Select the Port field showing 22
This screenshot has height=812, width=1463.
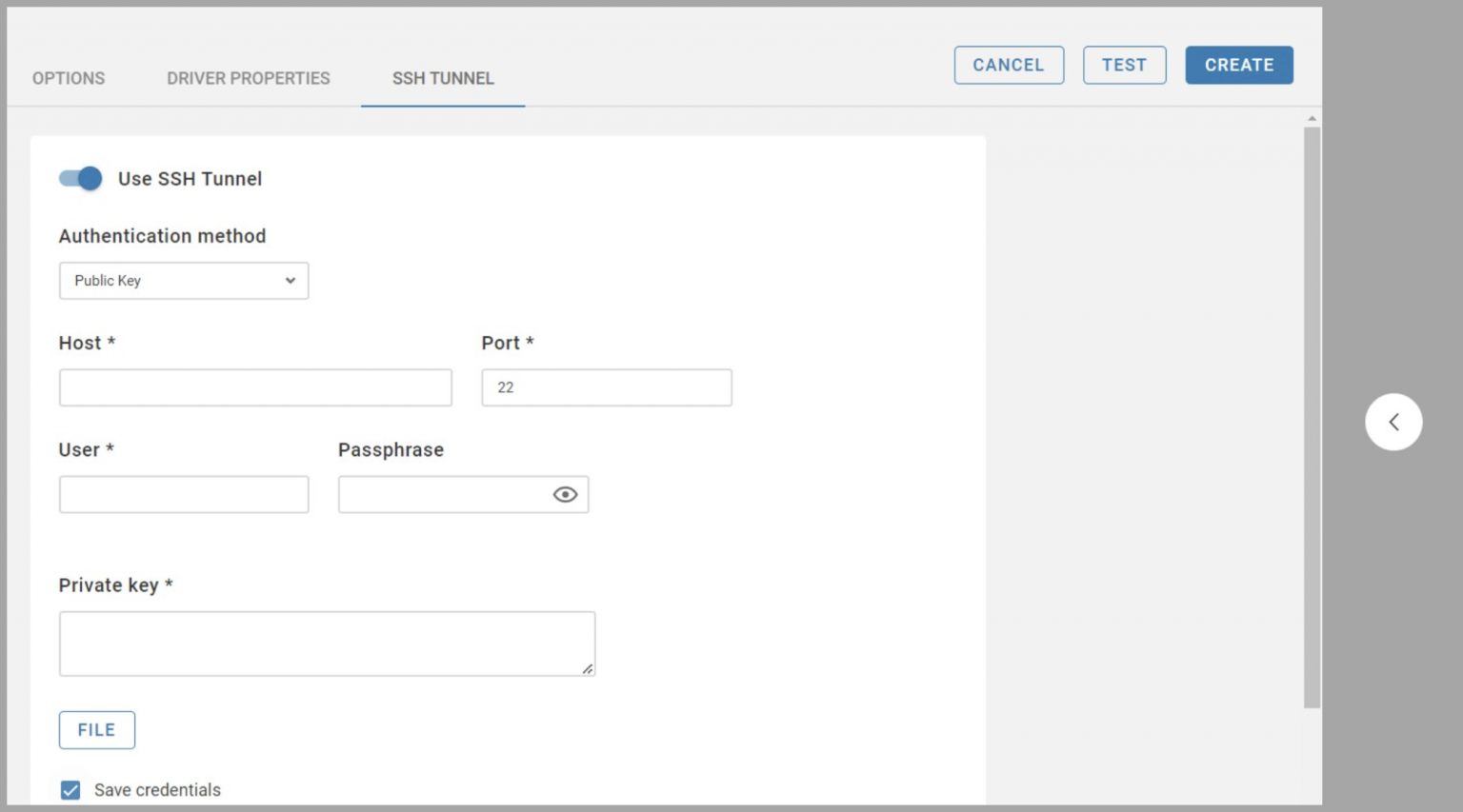[607, 386]
